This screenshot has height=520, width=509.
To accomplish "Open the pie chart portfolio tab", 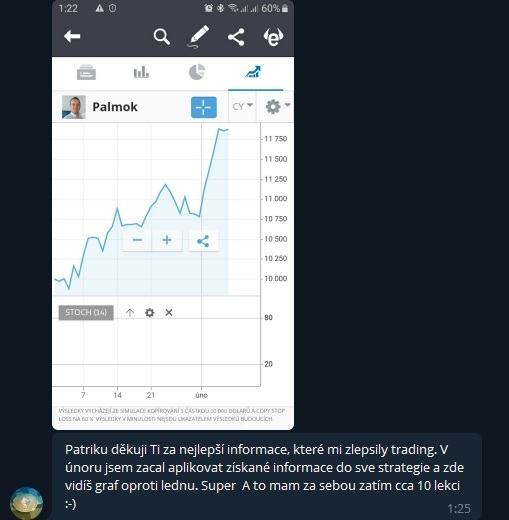I will pyautogui.click(x=197, y=72).
